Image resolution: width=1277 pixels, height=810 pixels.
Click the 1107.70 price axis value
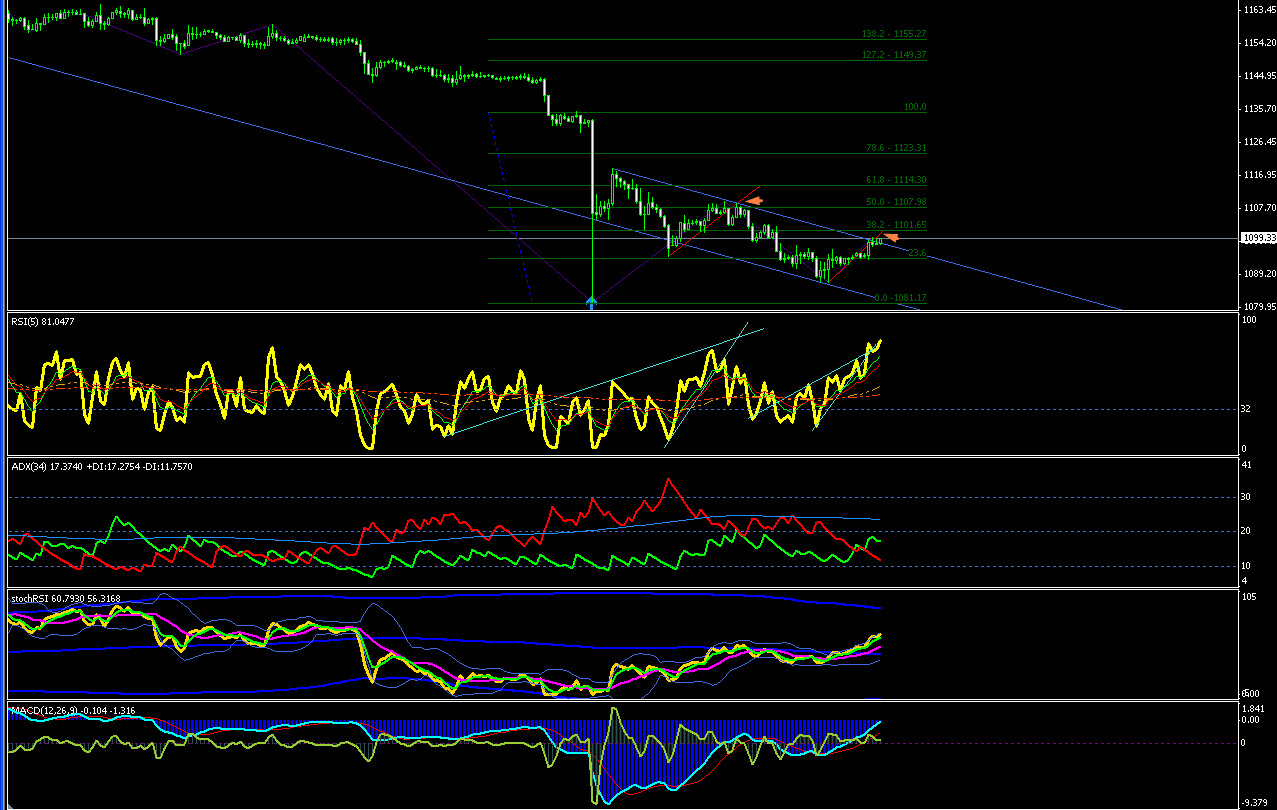tap(1258, 208)
